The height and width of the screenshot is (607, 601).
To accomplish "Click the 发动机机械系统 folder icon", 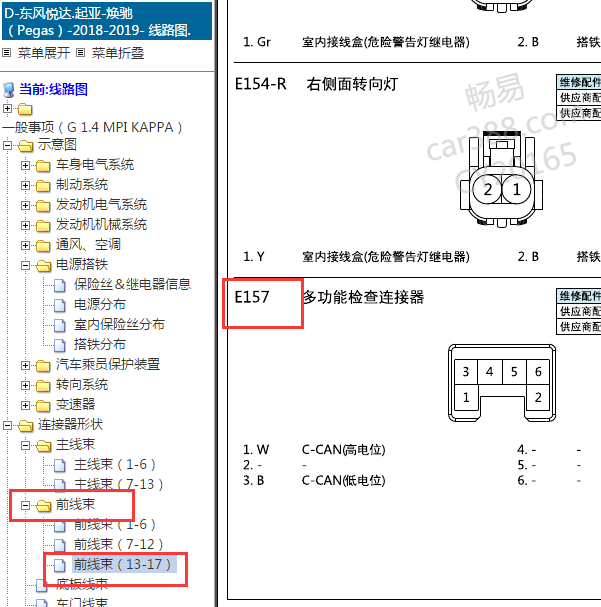I will (x=43, y=226).
